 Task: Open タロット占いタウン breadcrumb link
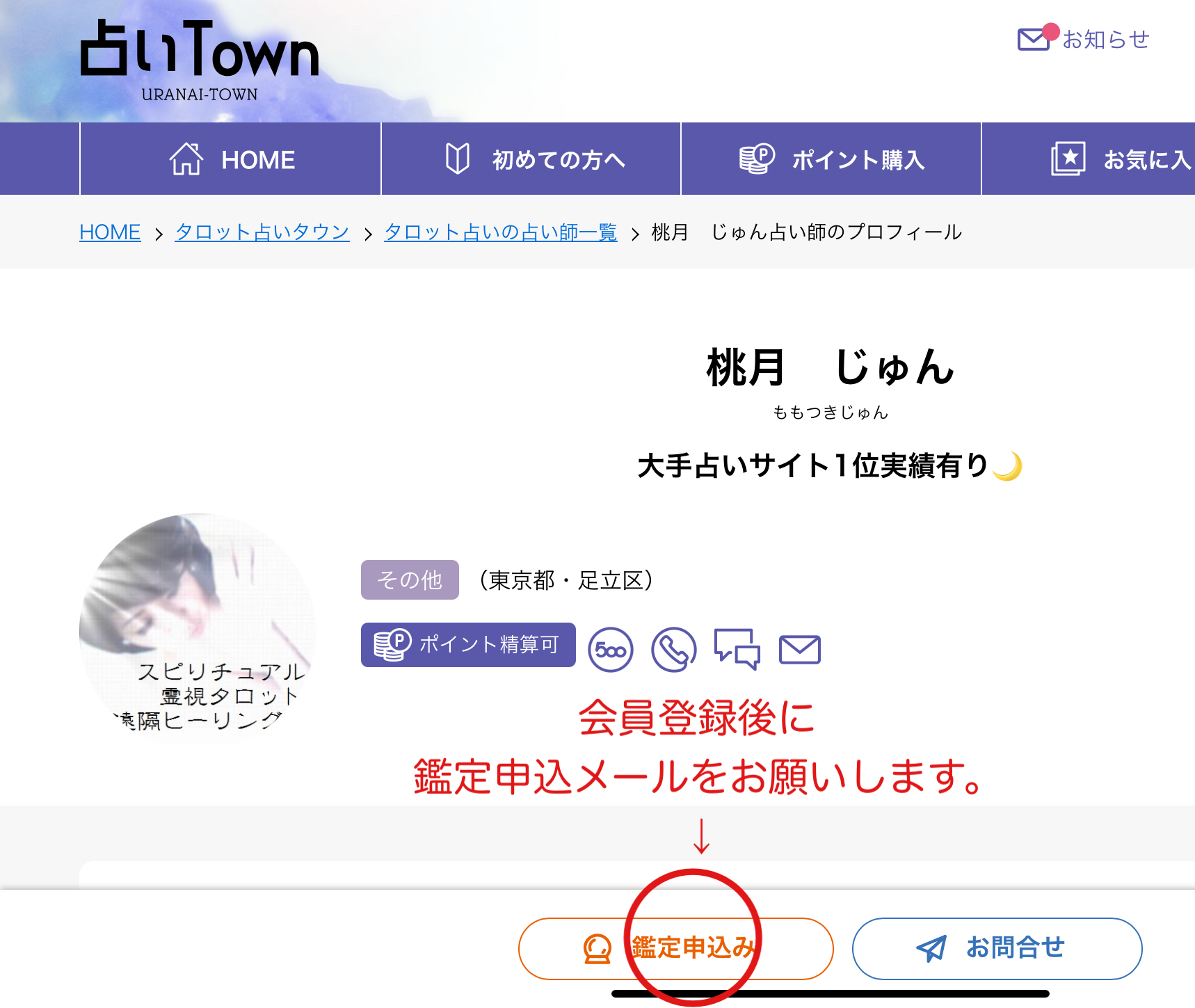[x=262, y=232]
